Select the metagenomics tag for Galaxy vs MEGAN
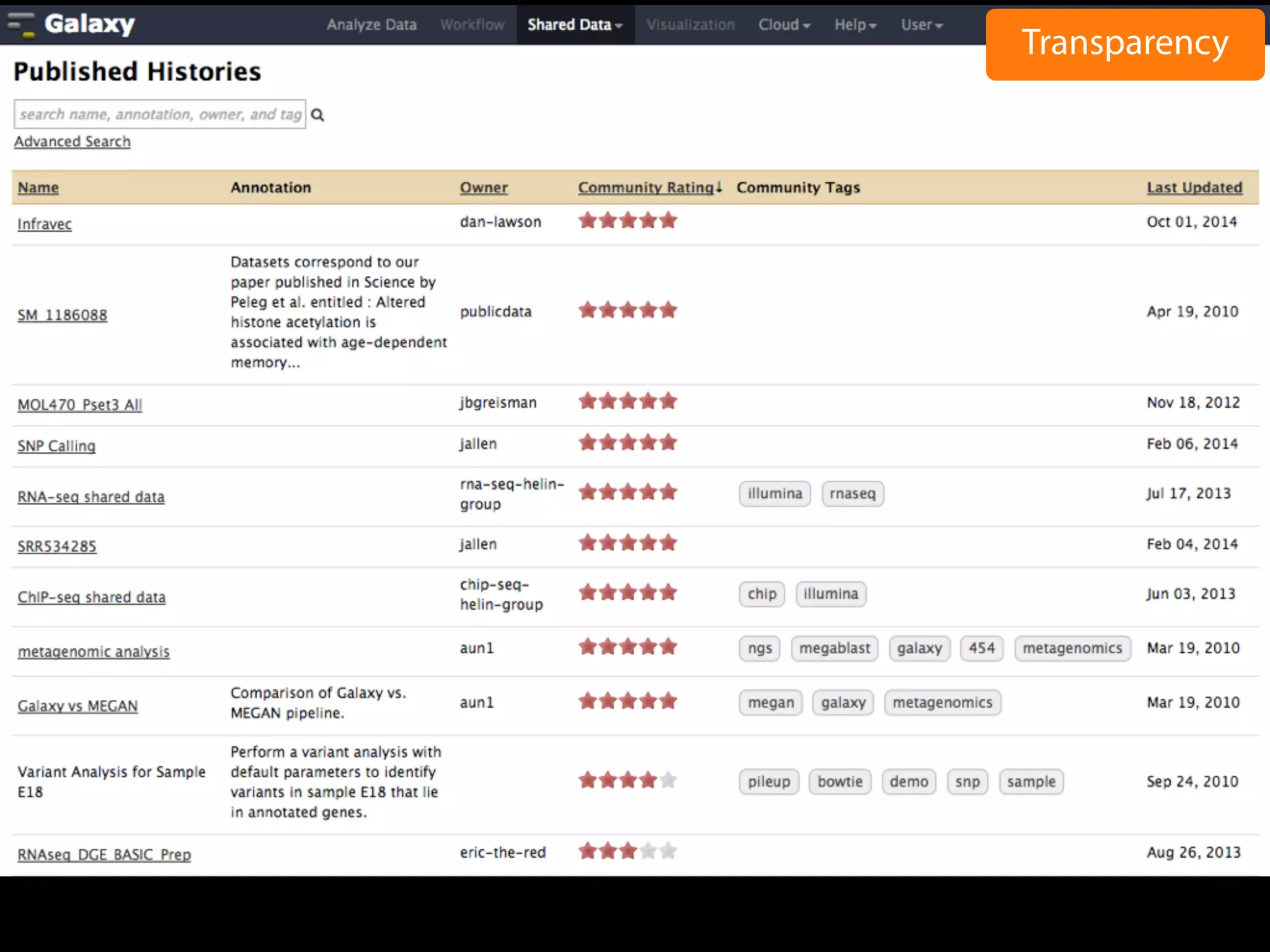The height and width of the screenshot is (952, 1270). click(x=942, y=703)
